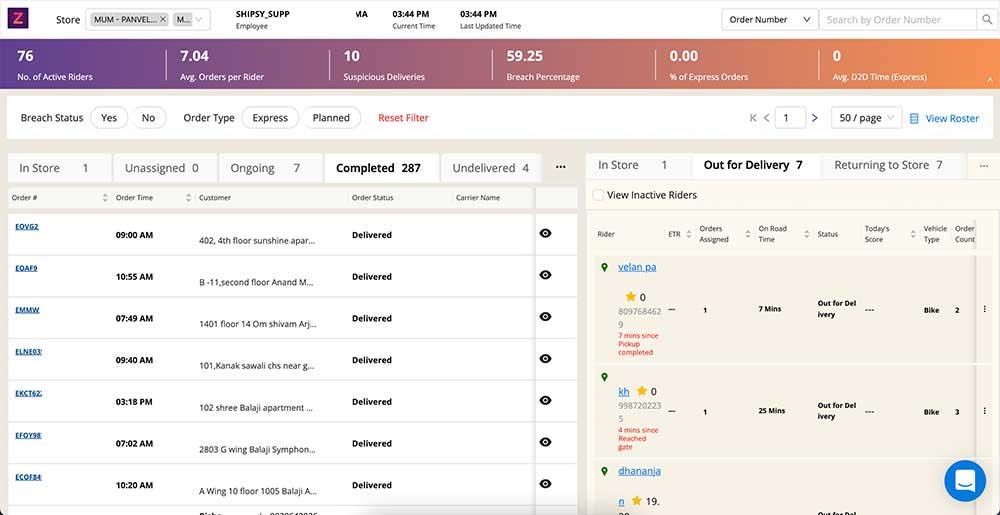The height and width of the screenshot is (515, 1000).
Task: Filter Breach Status to No
Action: tap(149, 118)
